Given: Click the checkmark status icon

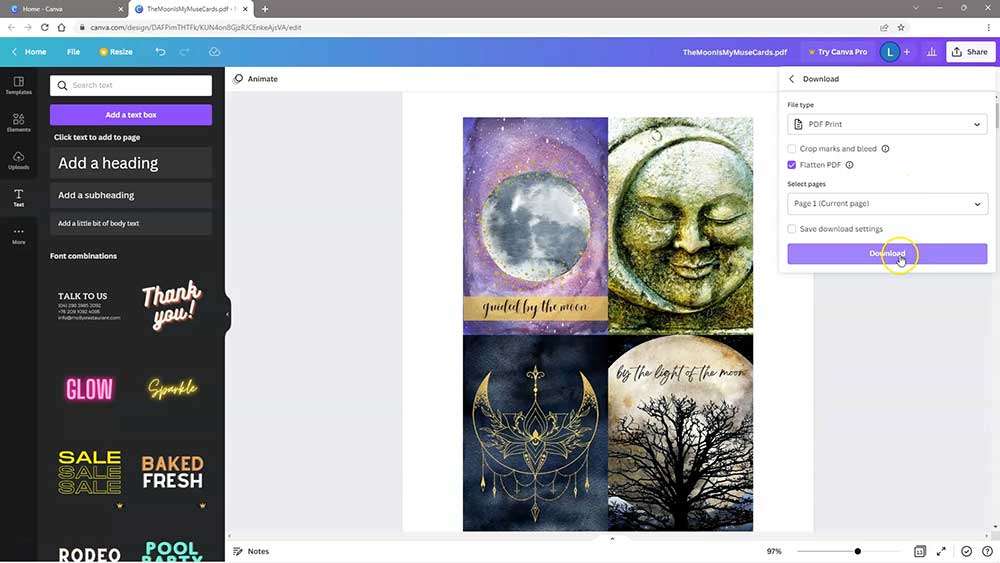Looking at the screenshot, I should (967, 551).
